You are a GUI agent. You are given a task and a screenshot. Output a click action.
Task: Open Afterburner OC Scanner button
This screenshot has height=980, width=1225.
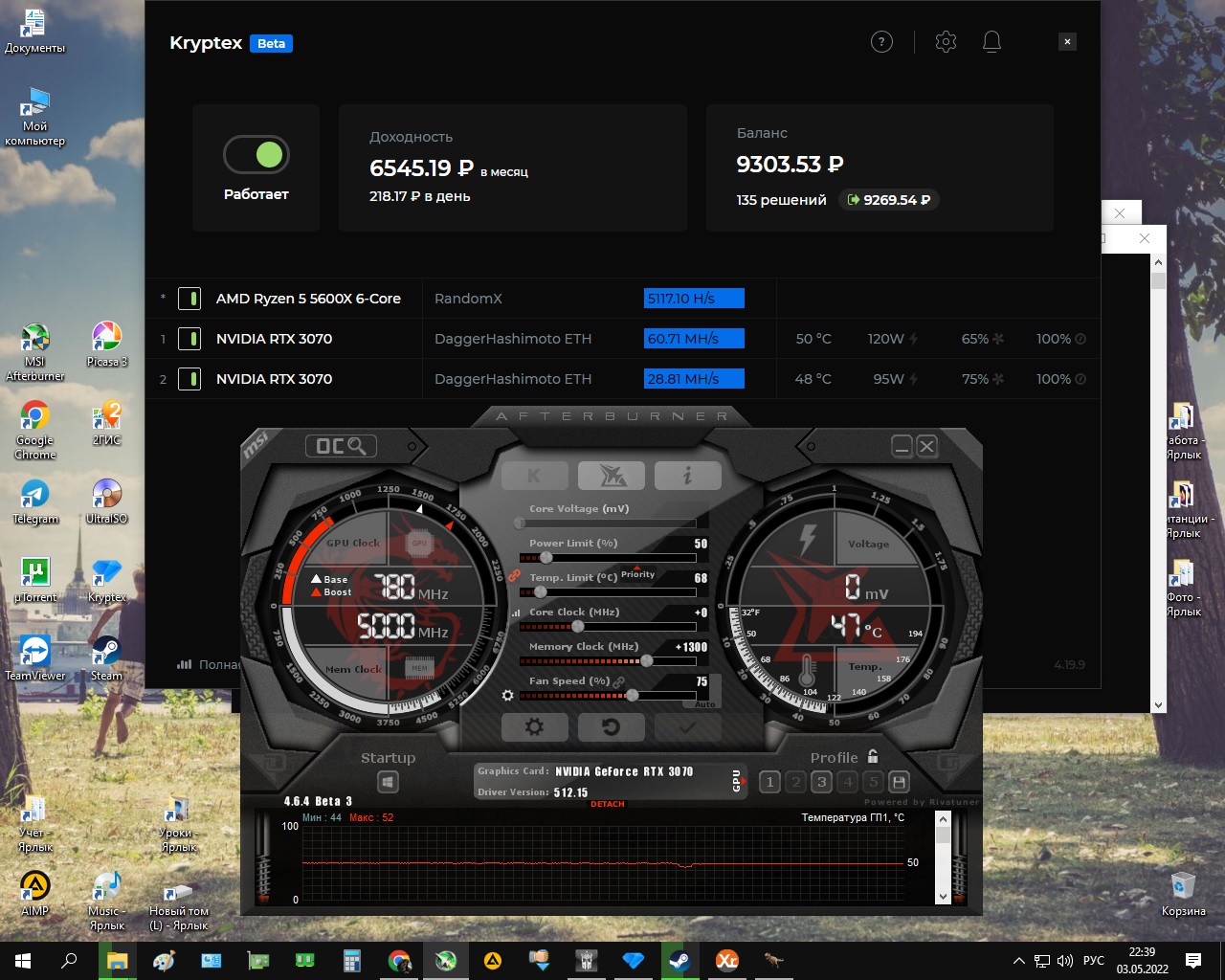[341, 446]
